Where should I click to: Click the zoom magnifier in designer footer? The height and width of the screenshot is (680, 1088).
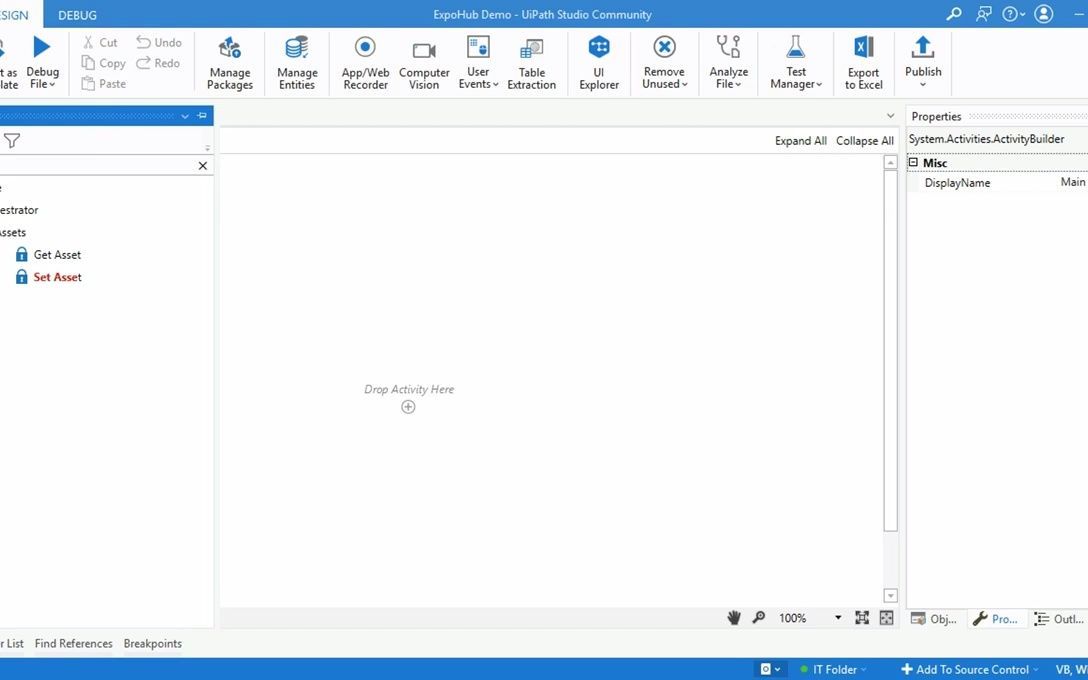[x=759, y=617]
